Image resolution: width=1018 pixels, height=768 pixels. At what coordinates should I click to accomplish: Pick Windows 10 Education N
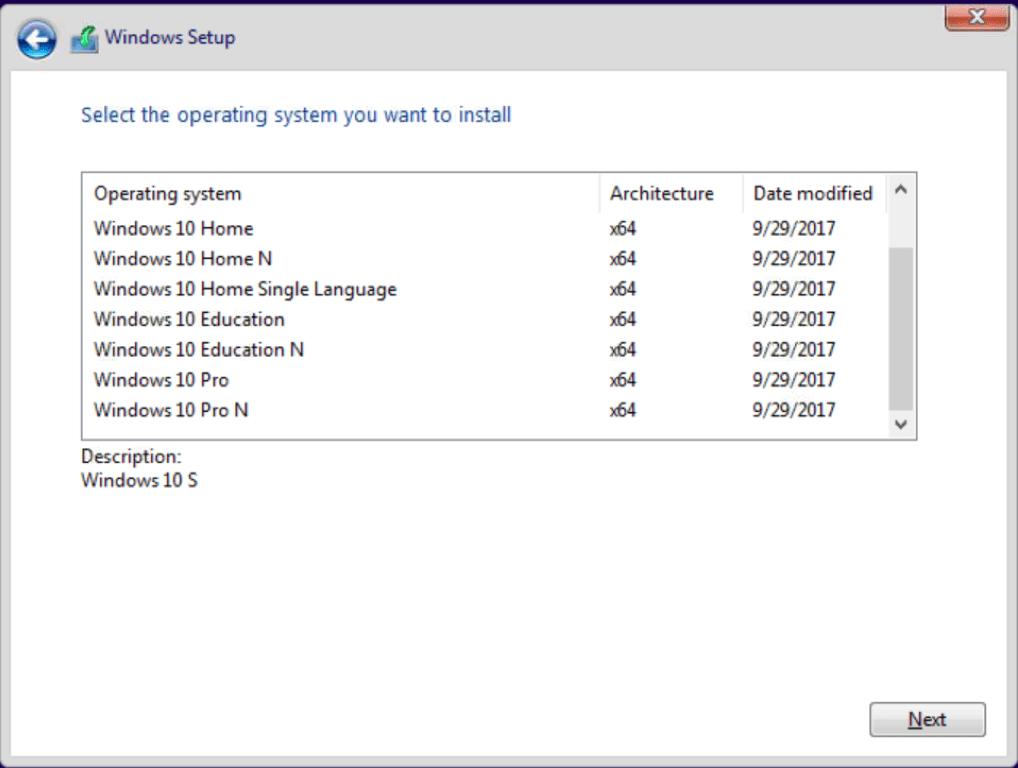pyautogui.click(x=198, y=349)
